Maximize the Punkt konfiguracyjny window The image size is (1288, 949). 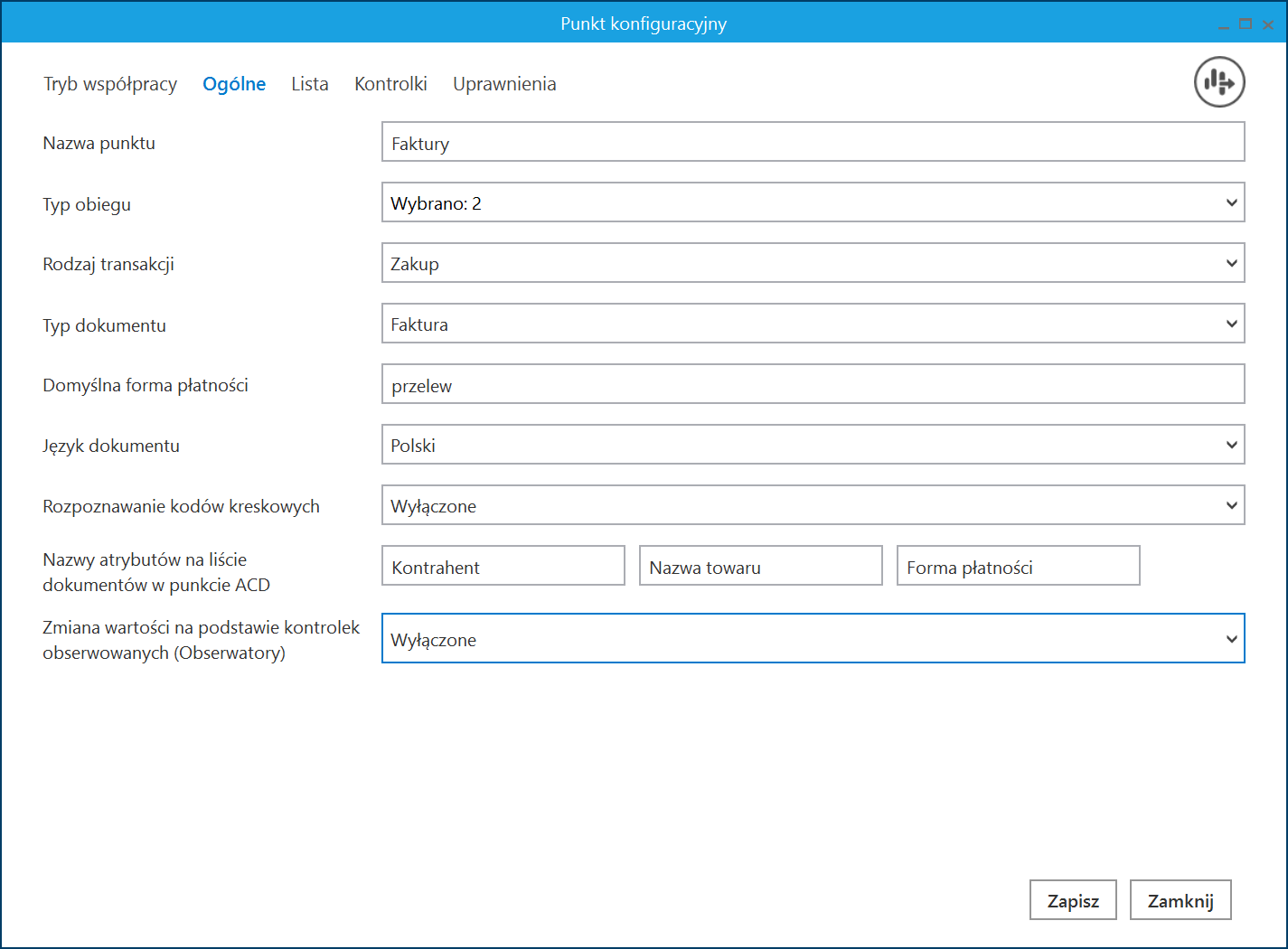tap(1246, 24)
